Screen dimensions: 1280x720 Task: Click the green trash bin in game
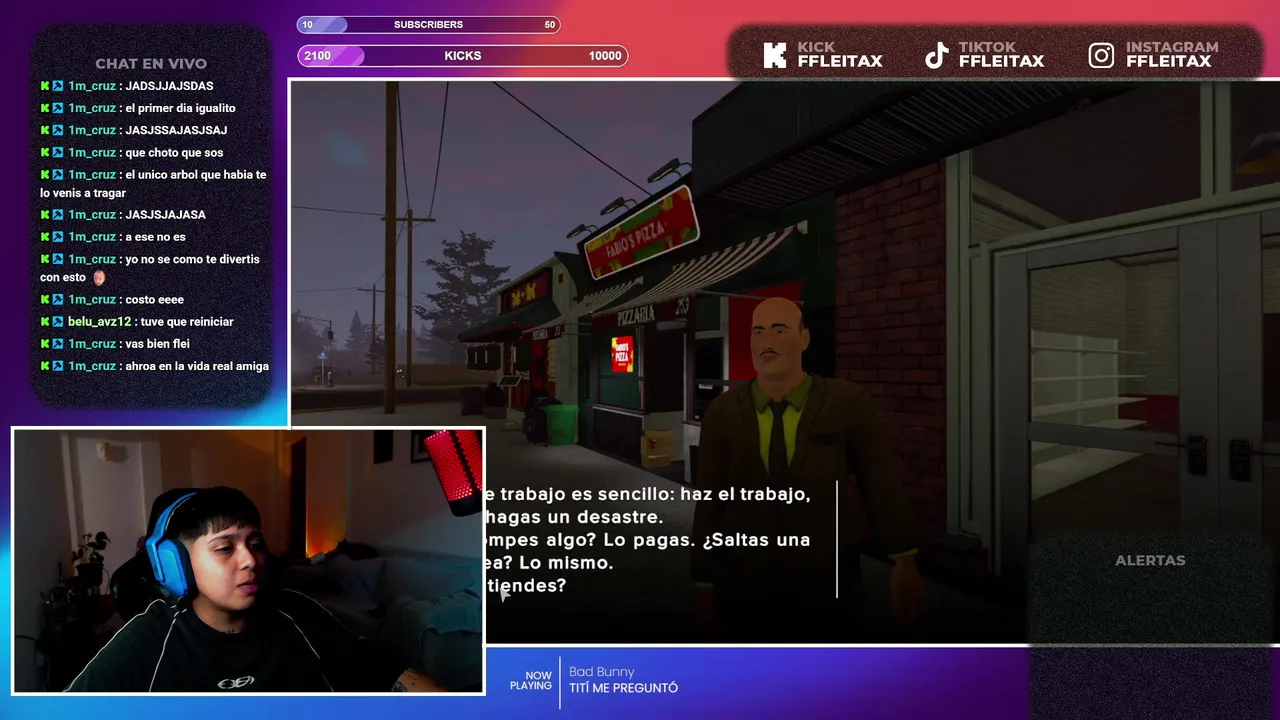click(x=562, y=424)
